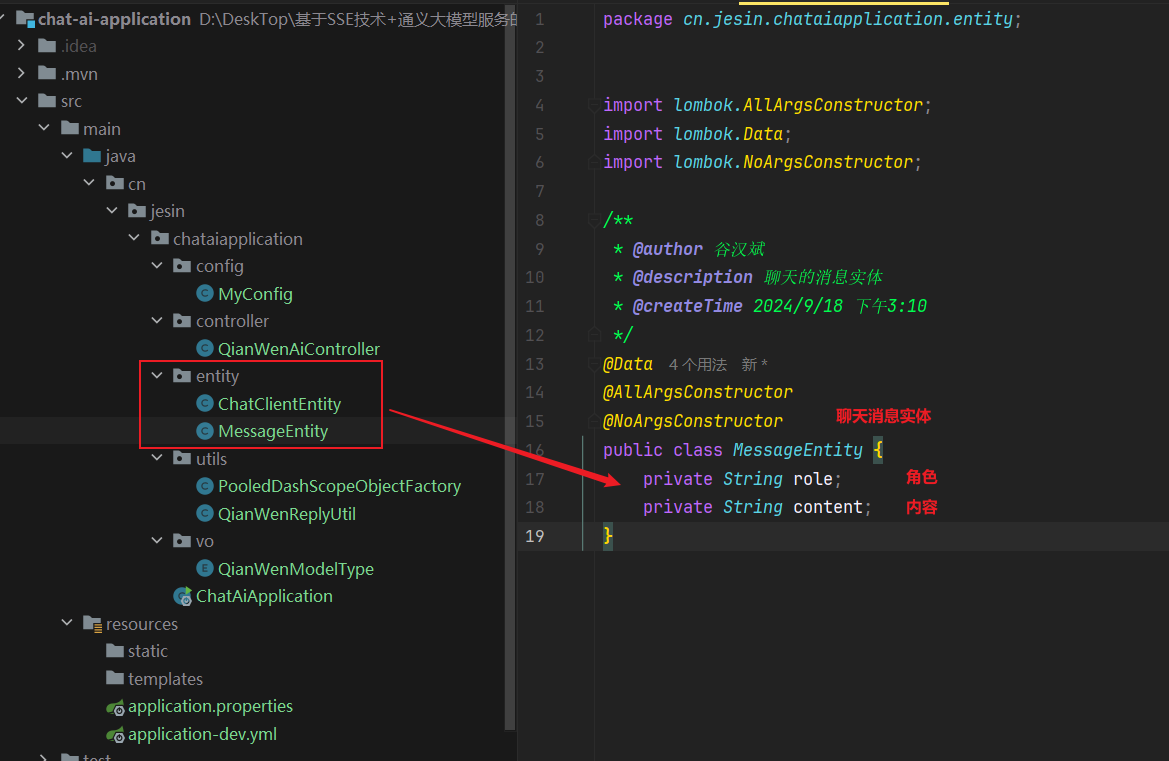
Task: Fold the Javadoc comment at line 8
Action: click(593, 220)
